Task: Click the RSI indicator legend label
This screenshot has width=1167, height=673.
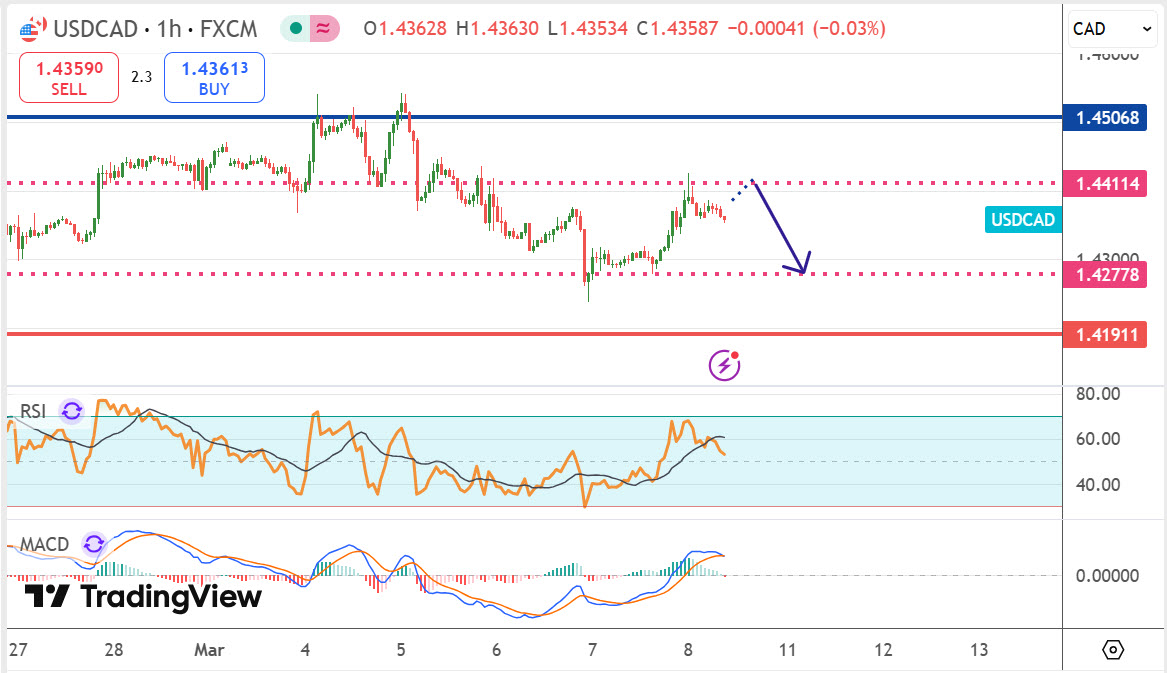Action: click(34, 410)
